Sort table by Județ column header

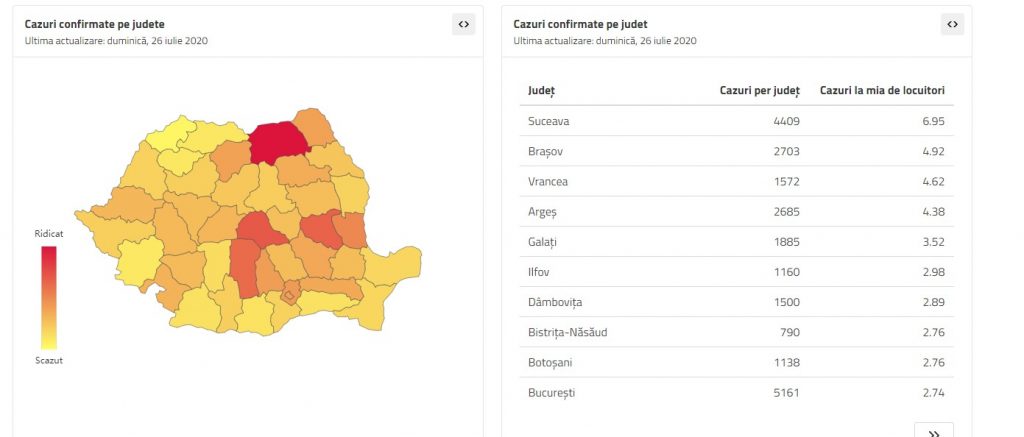[x=541, y=90]
